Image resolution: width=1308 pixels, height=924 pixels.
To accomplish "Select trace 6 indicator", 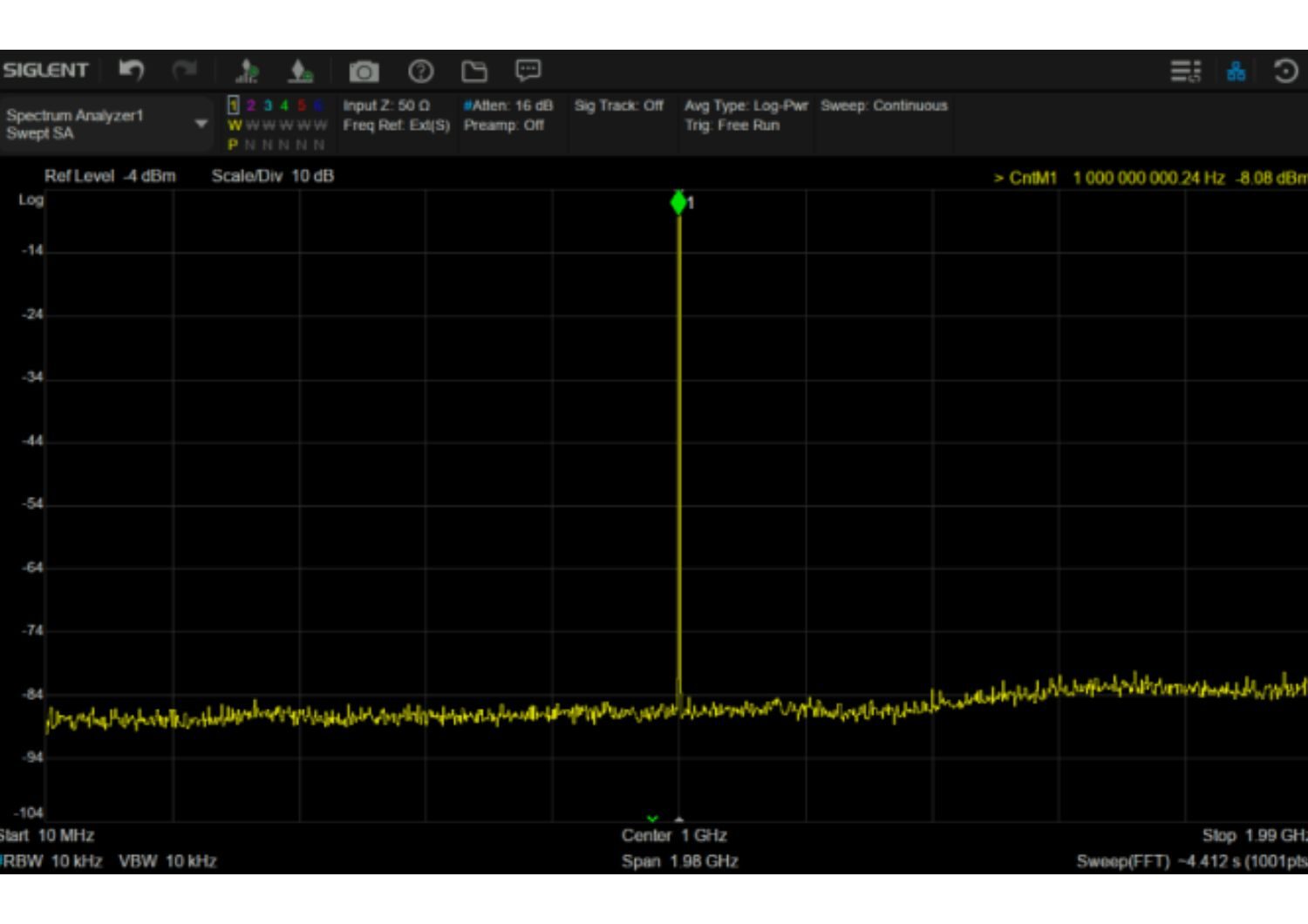I will (318, 105).
